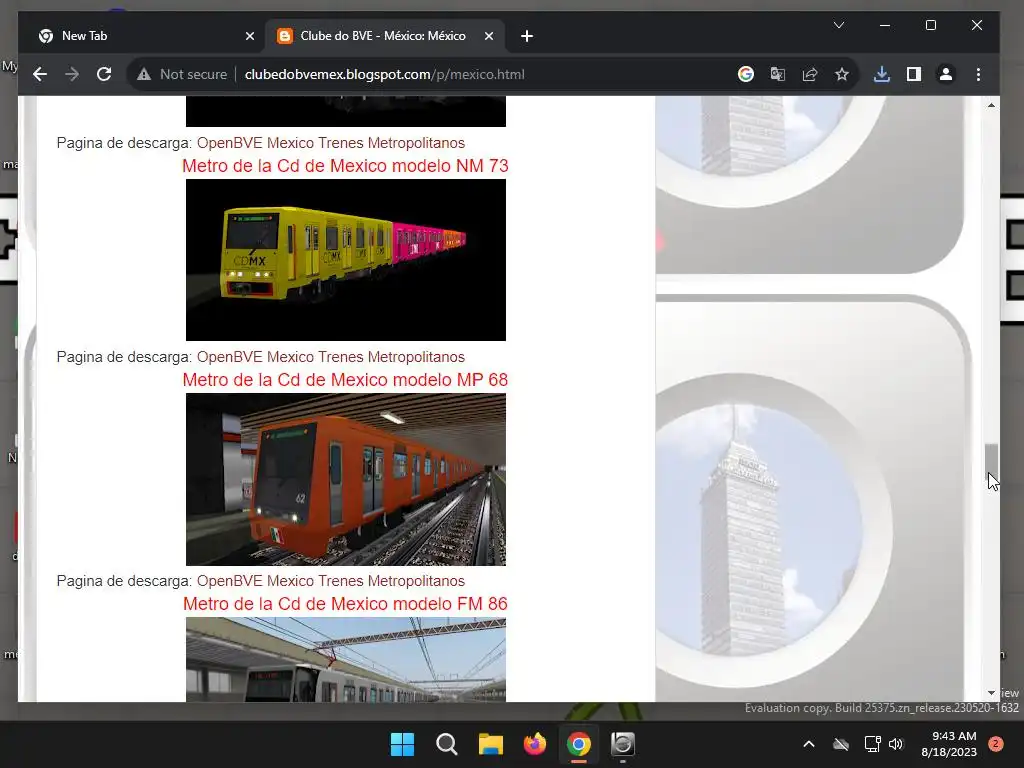Screen dimensions: 1024x768
Task: Expand the tab search chevron
Action: point(839,25)
